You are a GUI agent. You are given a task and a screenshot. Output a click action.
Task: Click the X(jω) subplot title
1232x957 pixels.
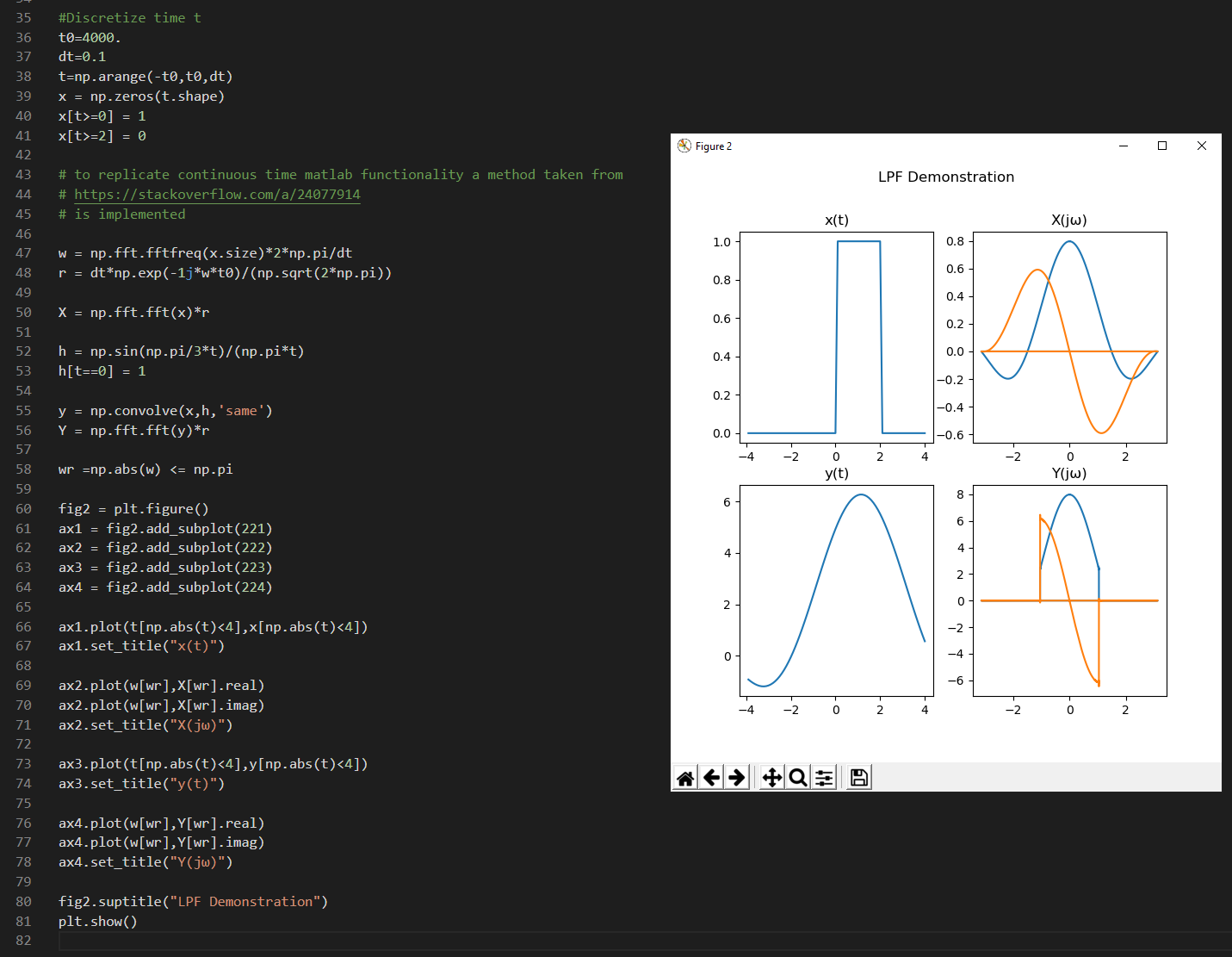1069,220
